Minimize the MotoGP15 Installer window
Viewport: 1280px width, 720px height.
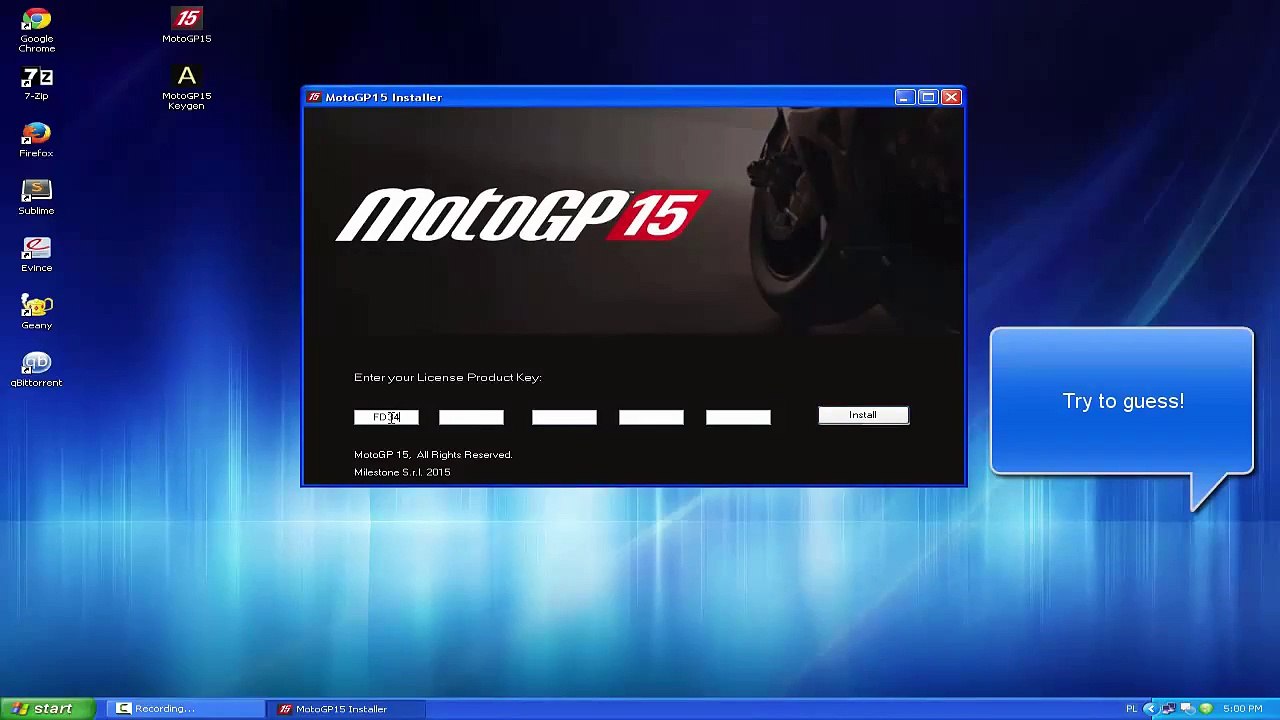point(904,97)
